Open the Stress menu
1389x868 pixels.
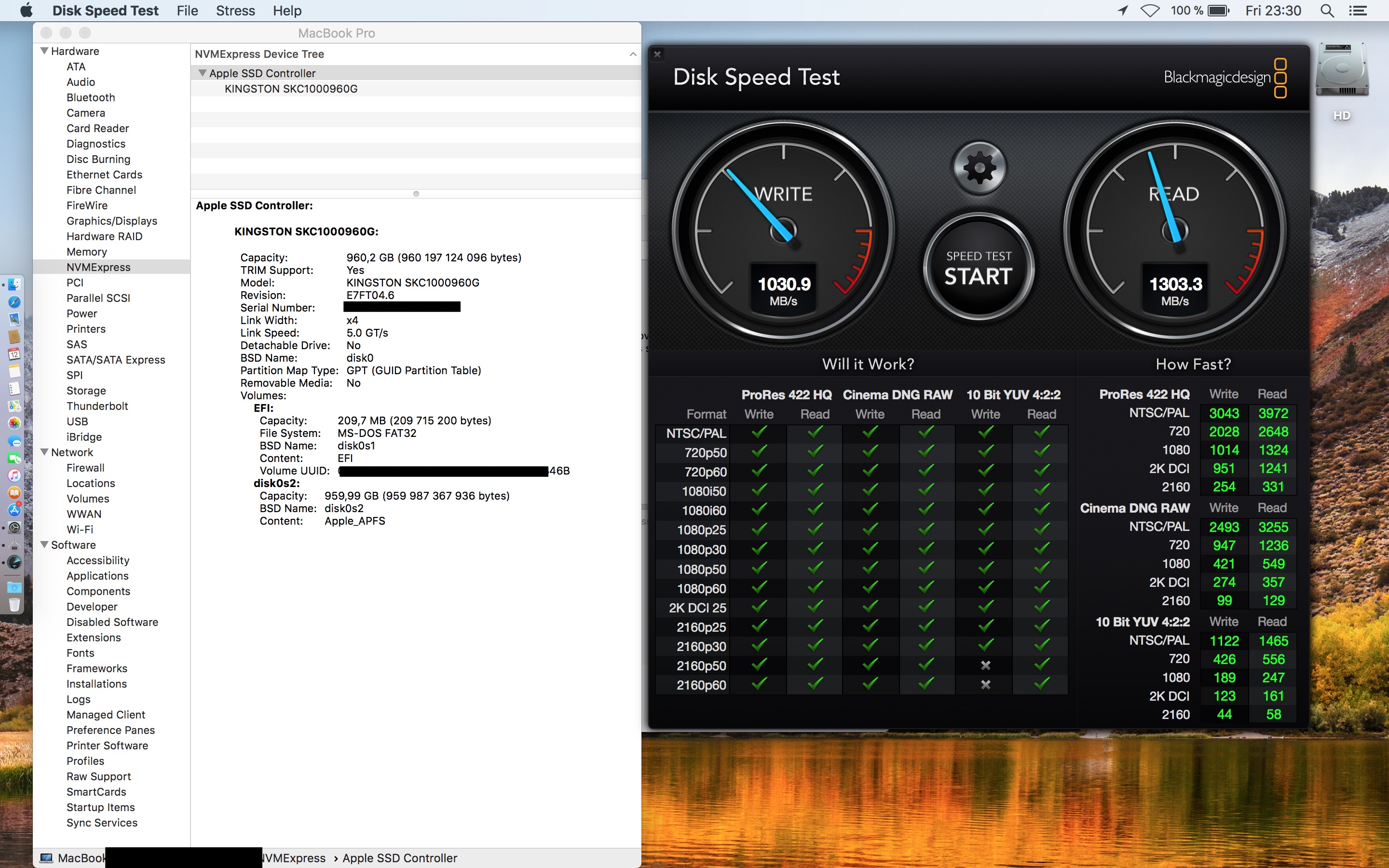[x=235, y=10]
